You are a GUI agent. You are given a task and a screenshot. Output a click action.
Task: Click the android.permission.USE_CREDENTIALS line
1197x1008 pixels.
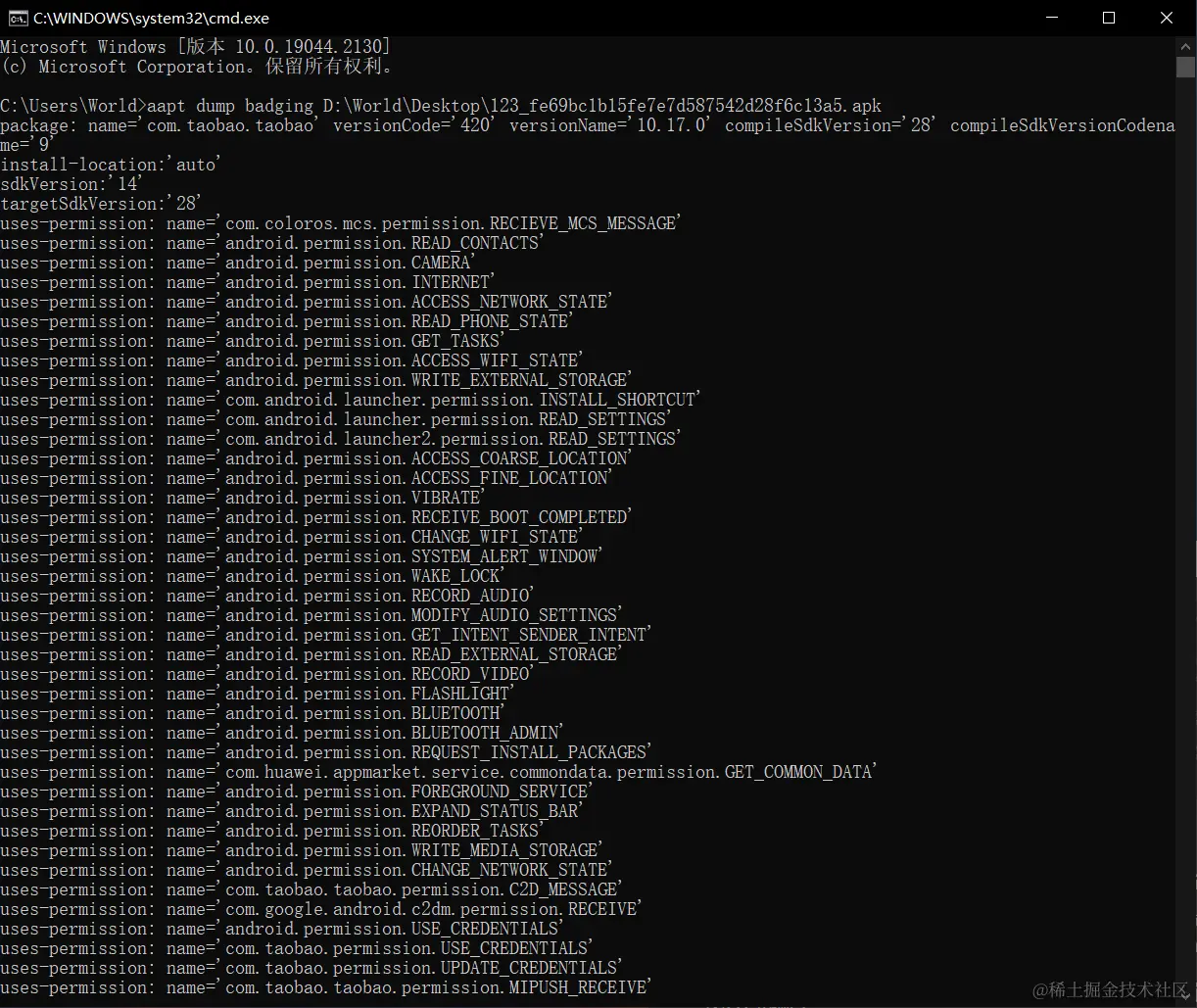(282, 929)
